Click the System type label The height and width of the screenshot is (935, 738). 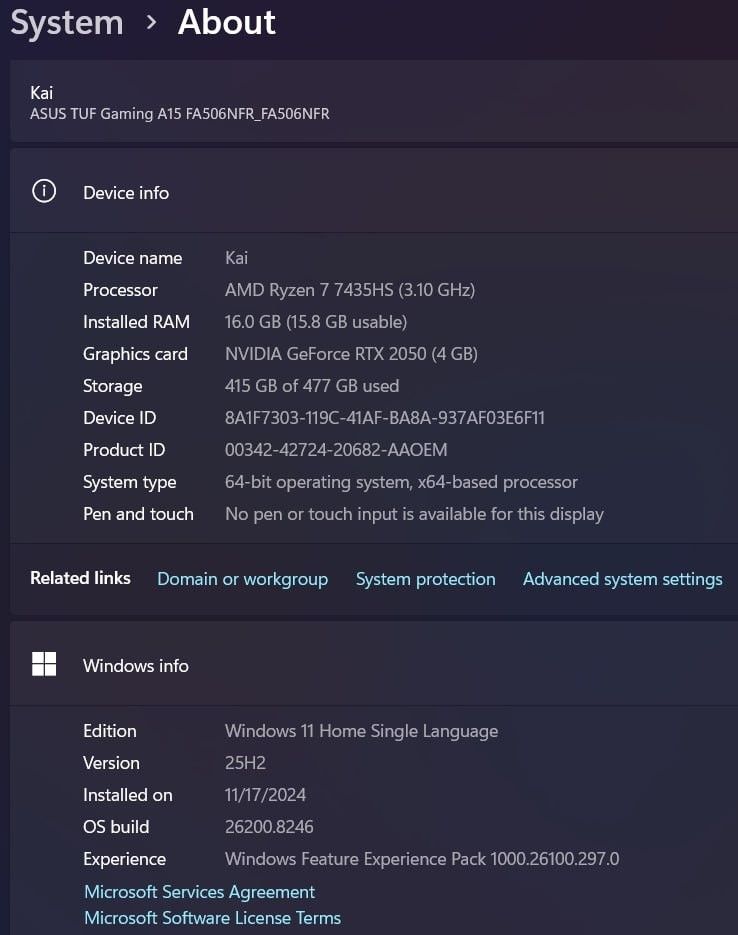130,482
